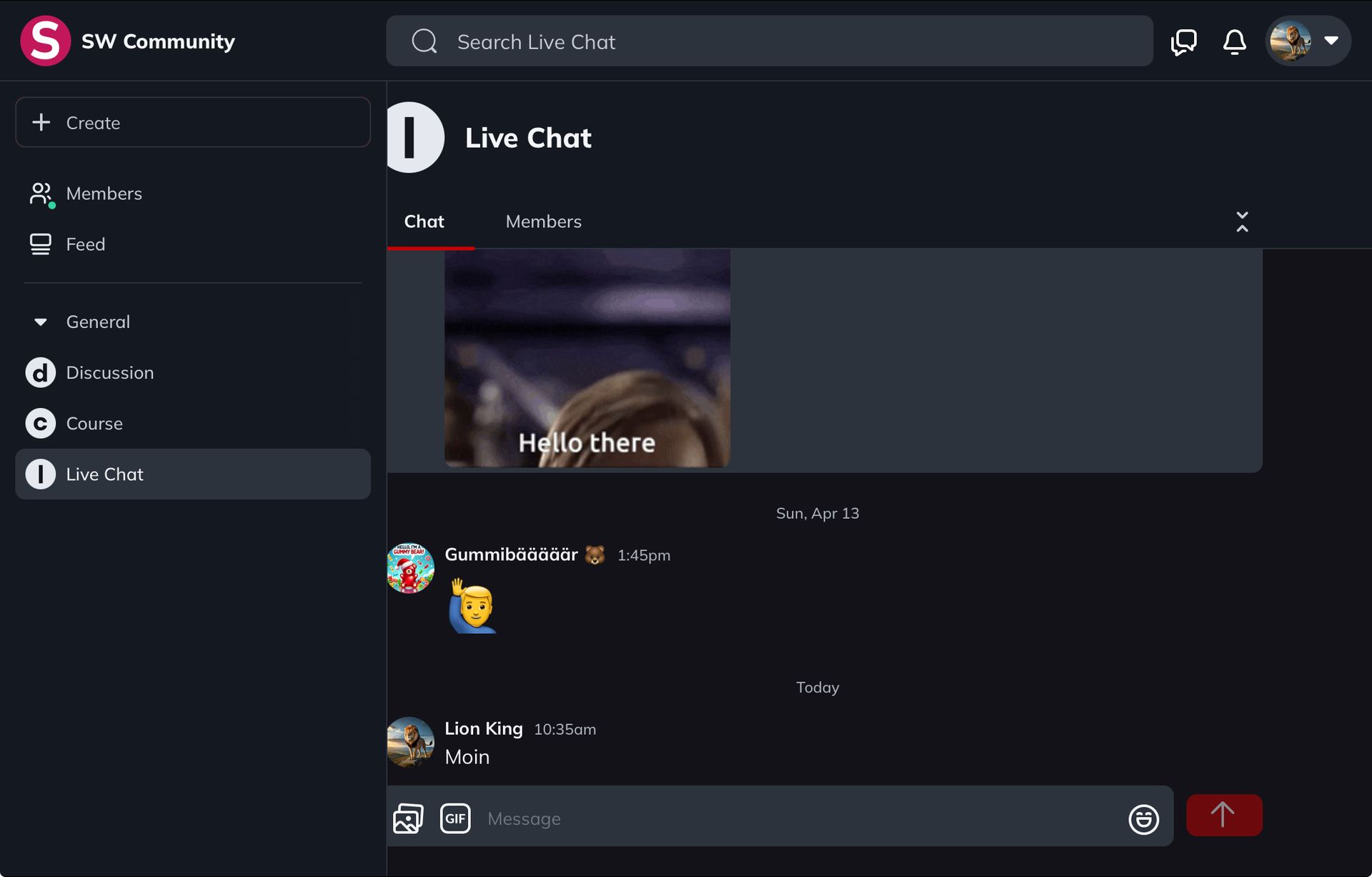Click the Create button
Screen dimensions: 1372x877
(x=193, y=122)
